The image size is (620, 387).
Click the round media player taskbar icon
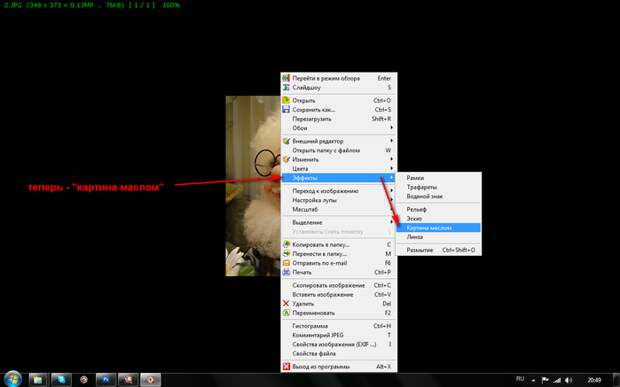83,379
